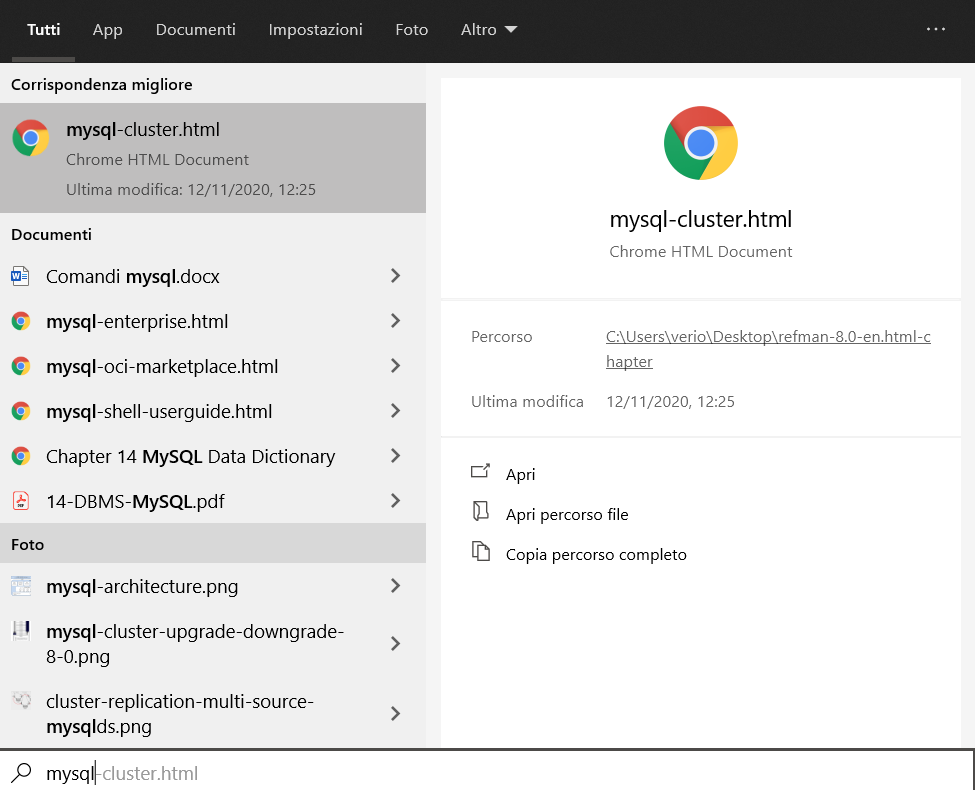976x790 pixels.
Task: Open the Percorso file path link
Action: click(768, 349)
